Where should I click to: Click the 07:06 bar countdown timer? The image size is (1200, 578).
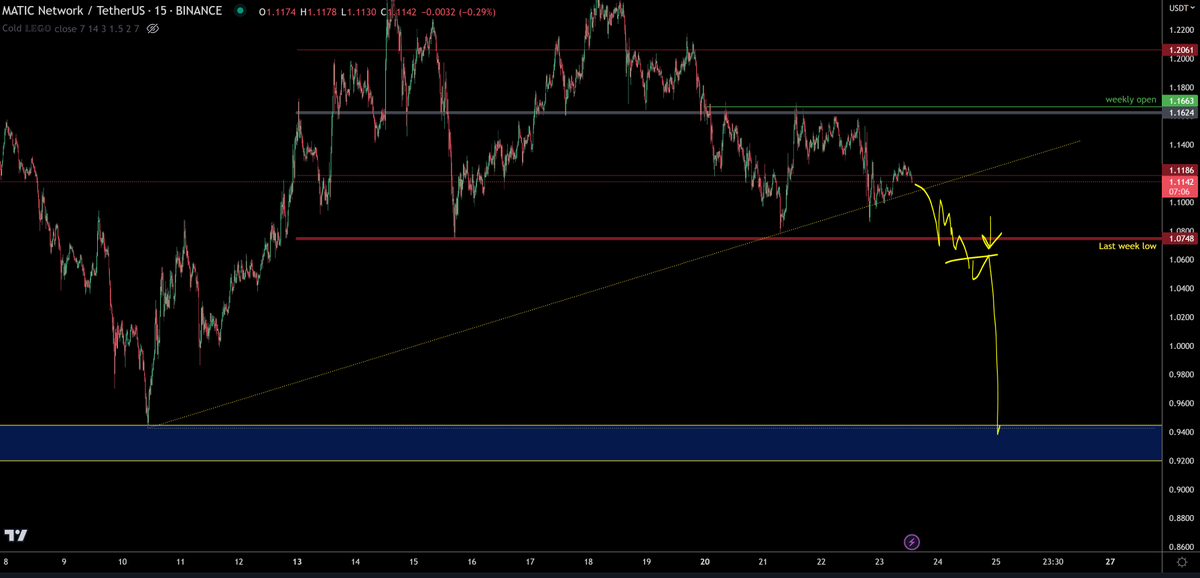(1180, 194)
